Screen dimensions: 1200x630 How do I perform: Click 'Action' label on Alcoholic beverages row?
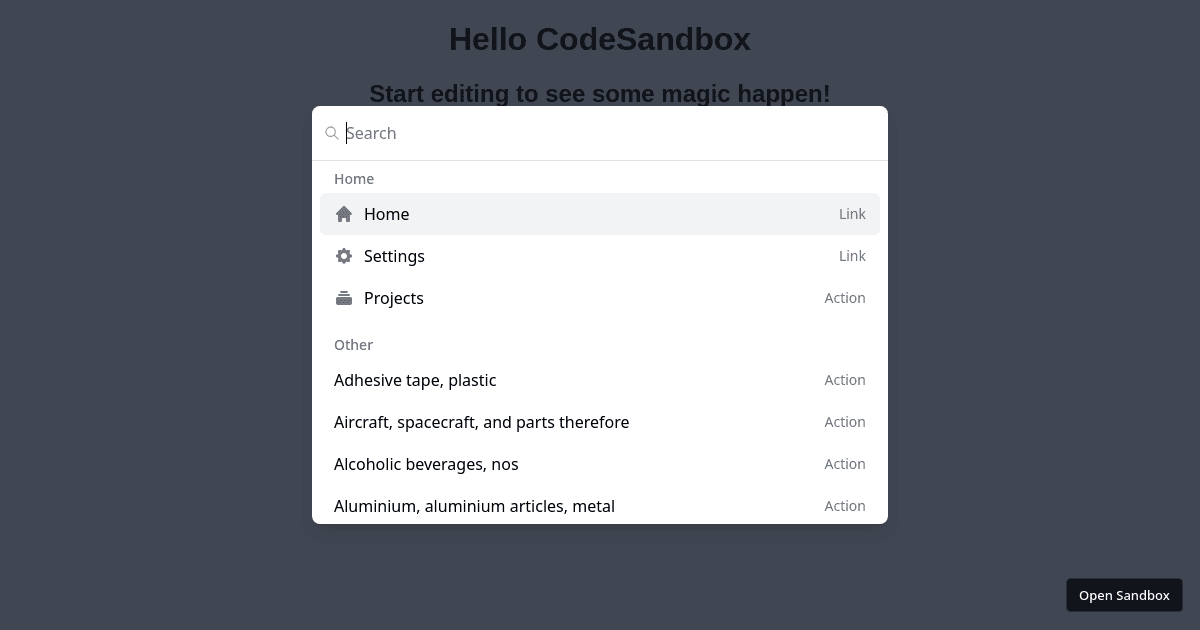click(x=845, y=464)
